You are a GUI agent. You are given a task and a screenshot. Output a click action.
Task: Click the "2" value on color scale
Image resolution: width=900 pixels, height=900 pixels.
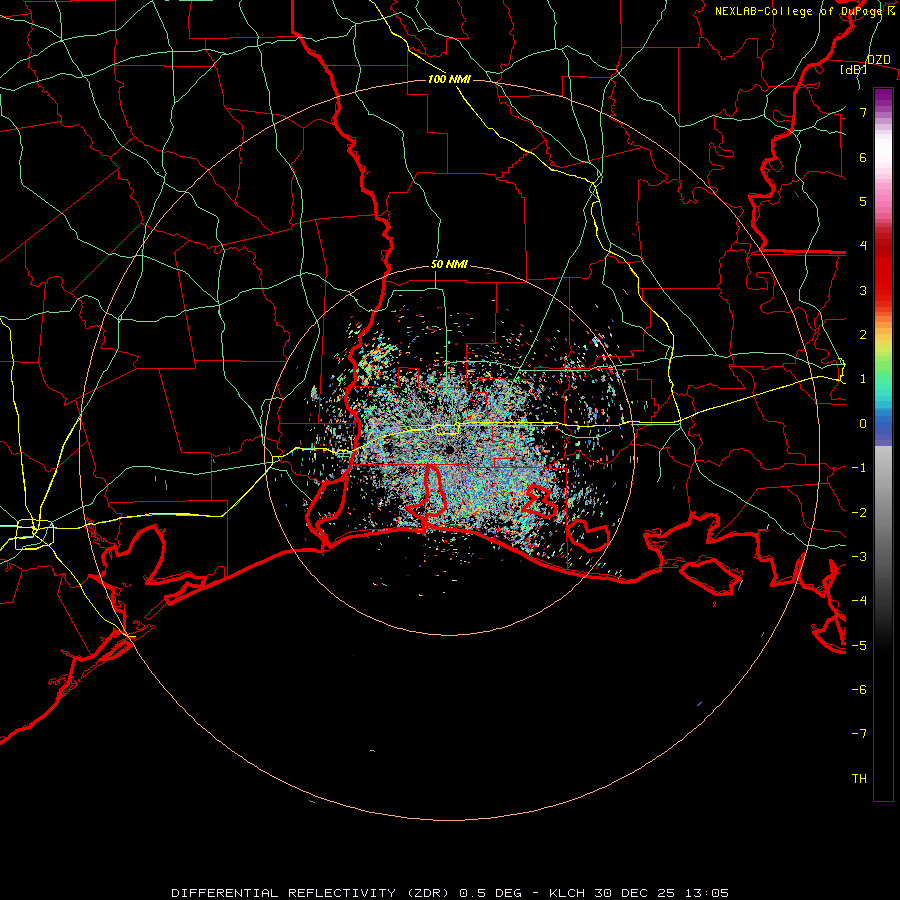point(863,335)
